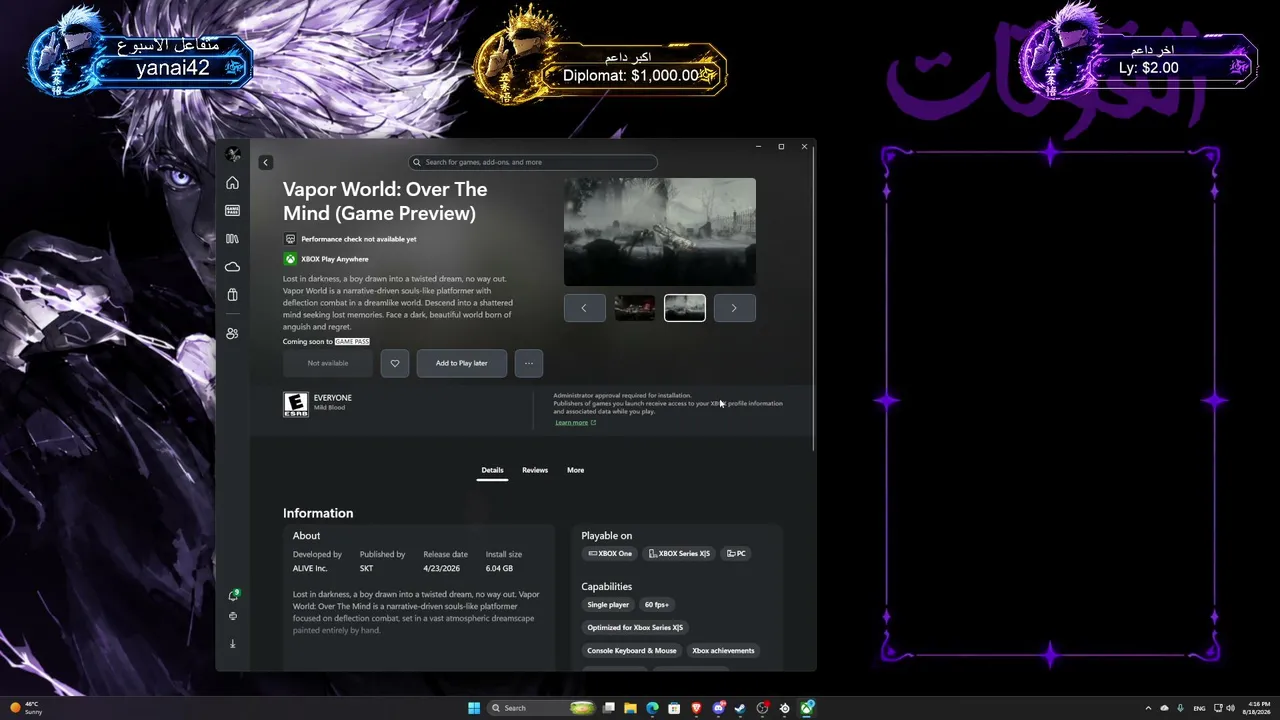Viewport: 1280px width, 720px height.
Task: Click the Performance check icon
Action: pyautogui.click(x=290, y=239)
